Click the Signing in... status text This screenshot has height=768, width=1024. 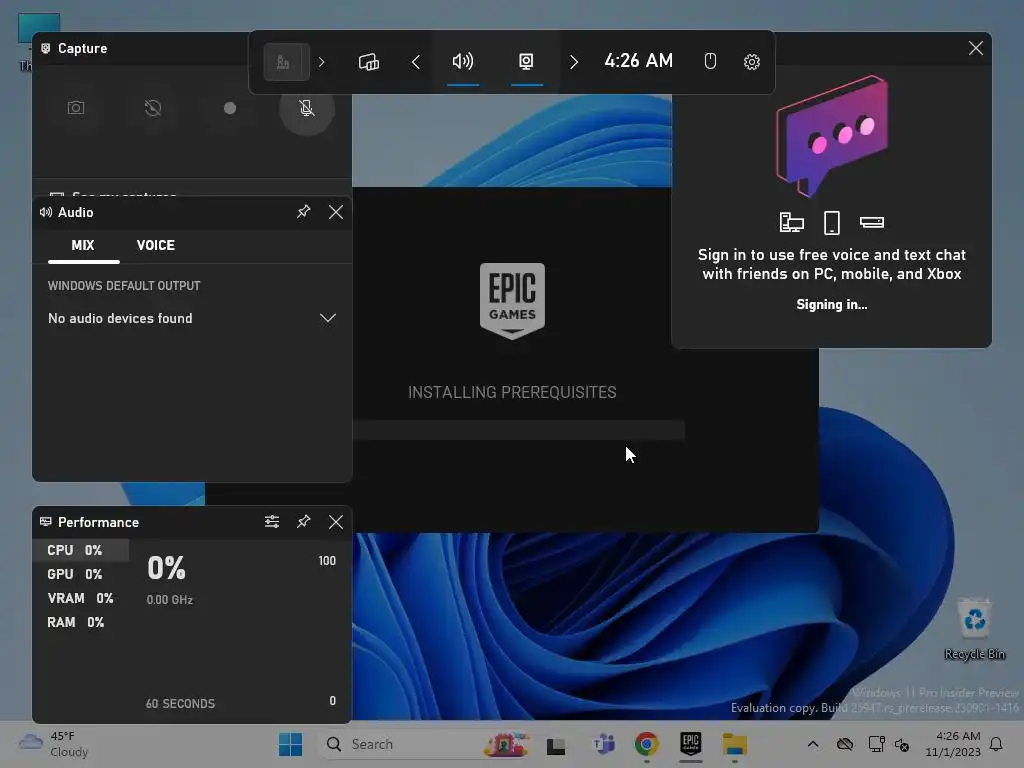point(831,304)
